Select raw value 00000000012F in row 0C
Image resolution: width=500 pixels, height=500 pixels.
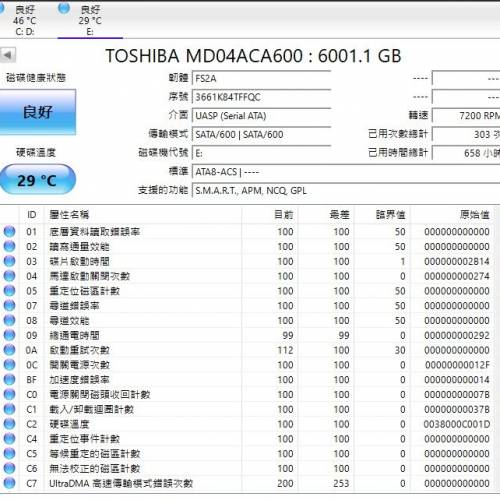457,365
